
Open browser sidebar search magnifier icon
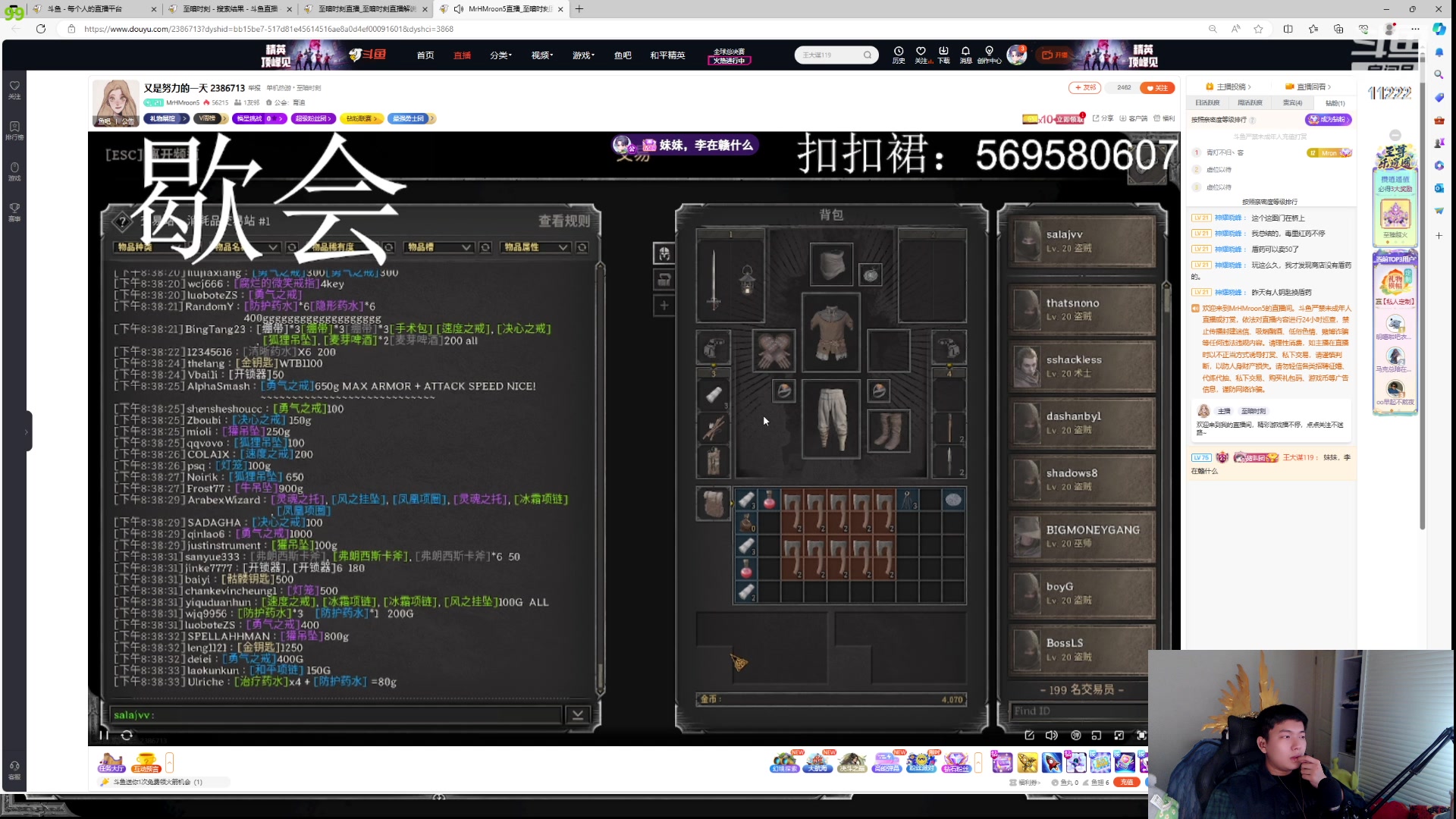pyautogui.click(x=1439, y=74)
